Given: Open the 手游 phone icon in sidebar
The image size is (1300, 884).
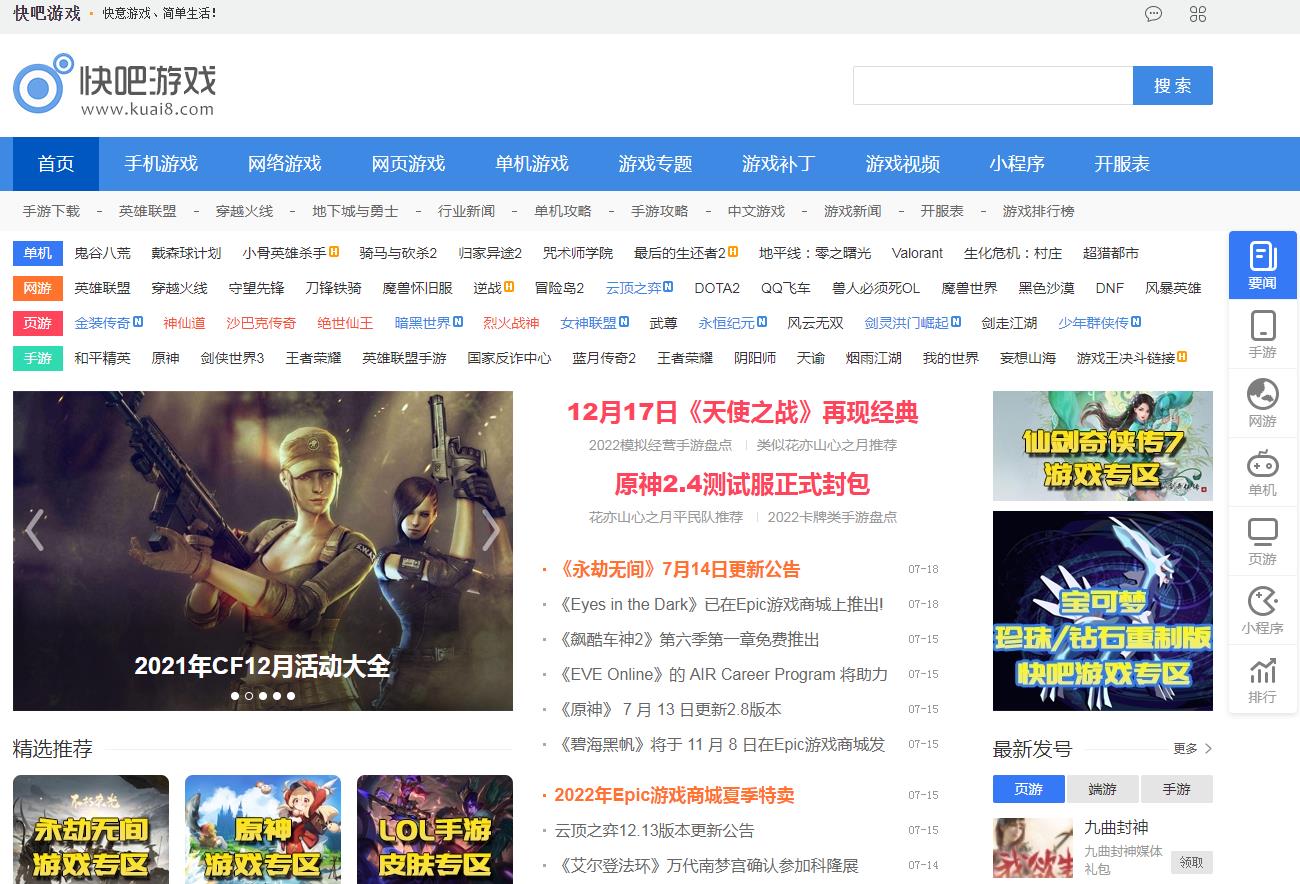Looking at the screenshot, I should pos(1263,334).
